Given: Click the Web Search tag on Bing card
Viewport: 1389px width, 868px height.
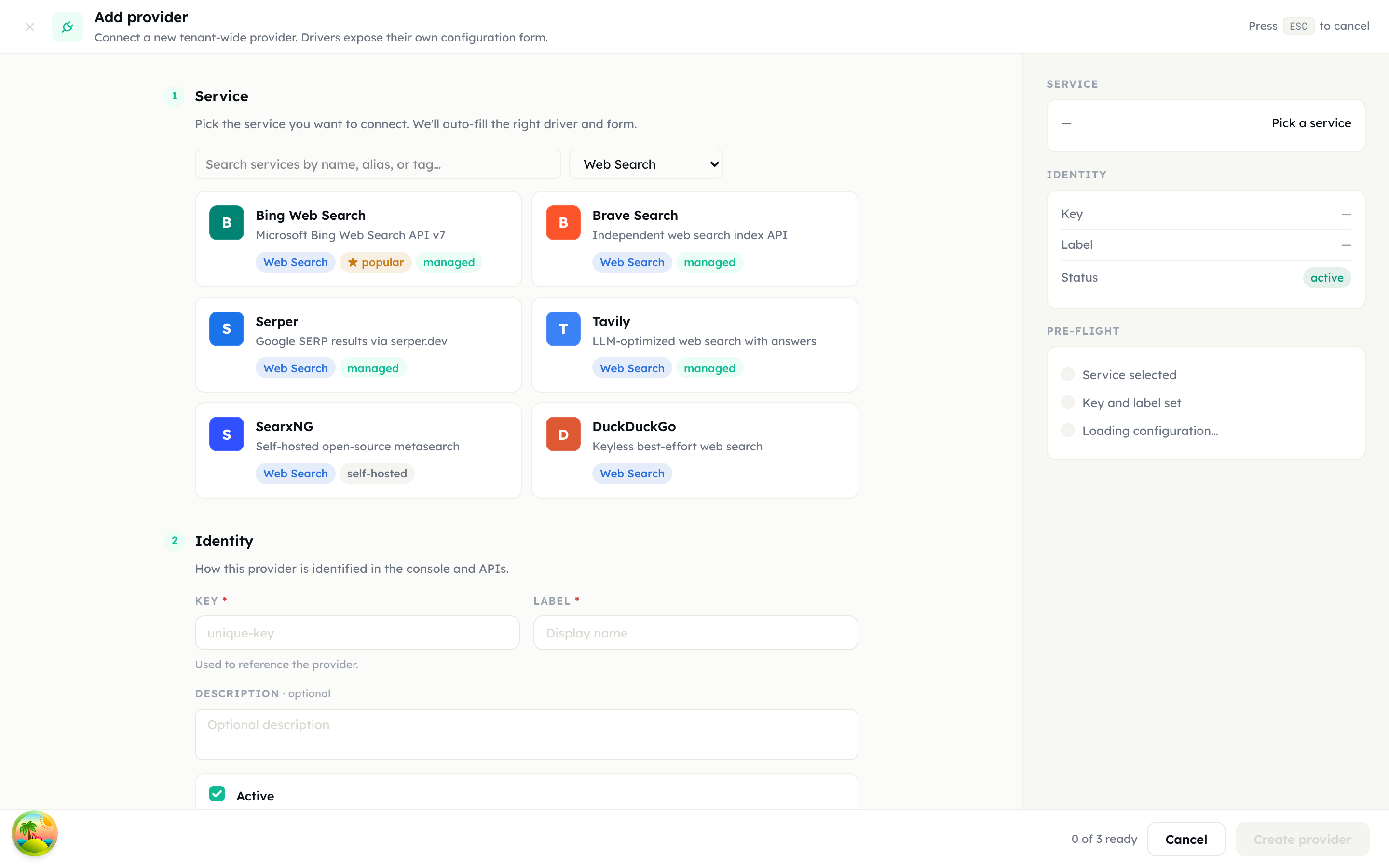Looking at the screenshot, I should [x=296, y=262].
